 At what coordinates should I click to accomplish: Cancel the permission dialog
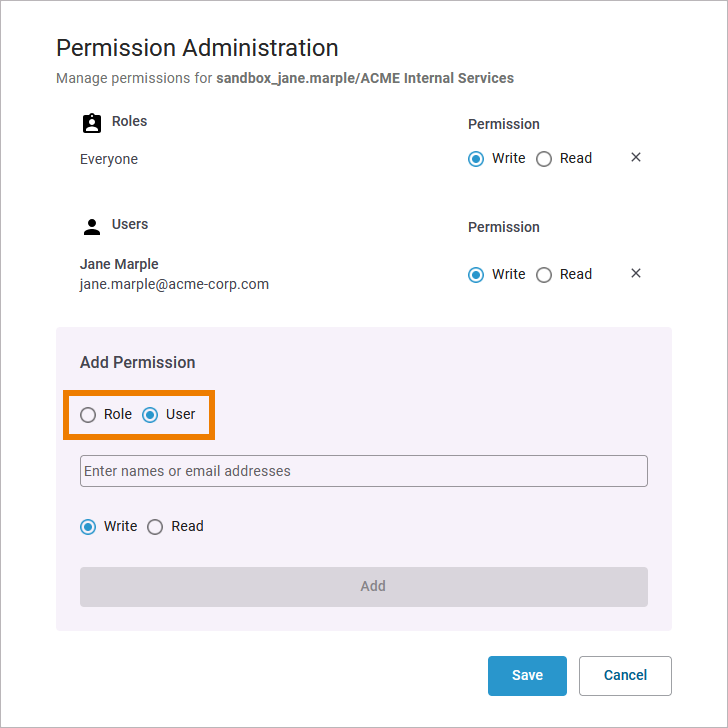point(625,675)
